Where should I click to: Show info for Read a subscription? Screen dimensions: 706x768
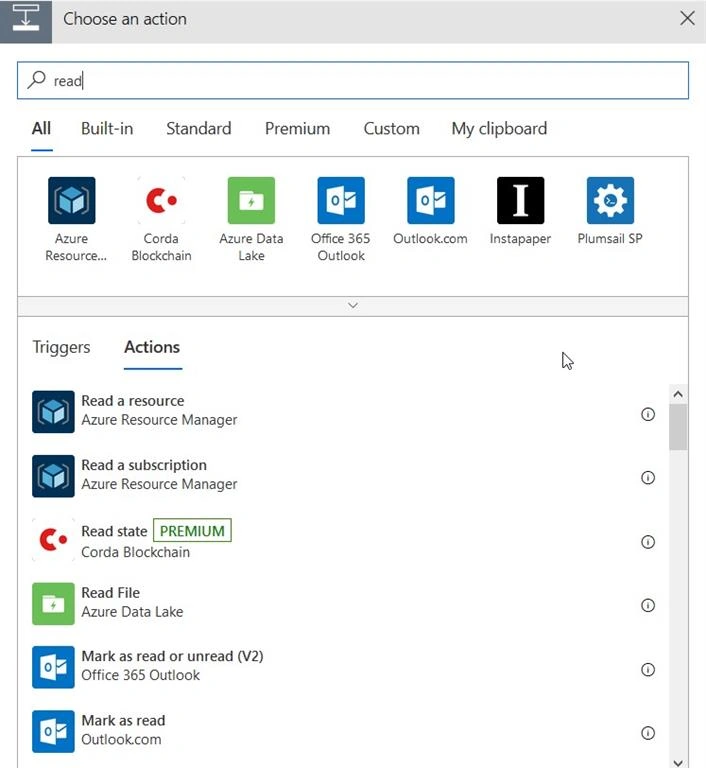648,478
